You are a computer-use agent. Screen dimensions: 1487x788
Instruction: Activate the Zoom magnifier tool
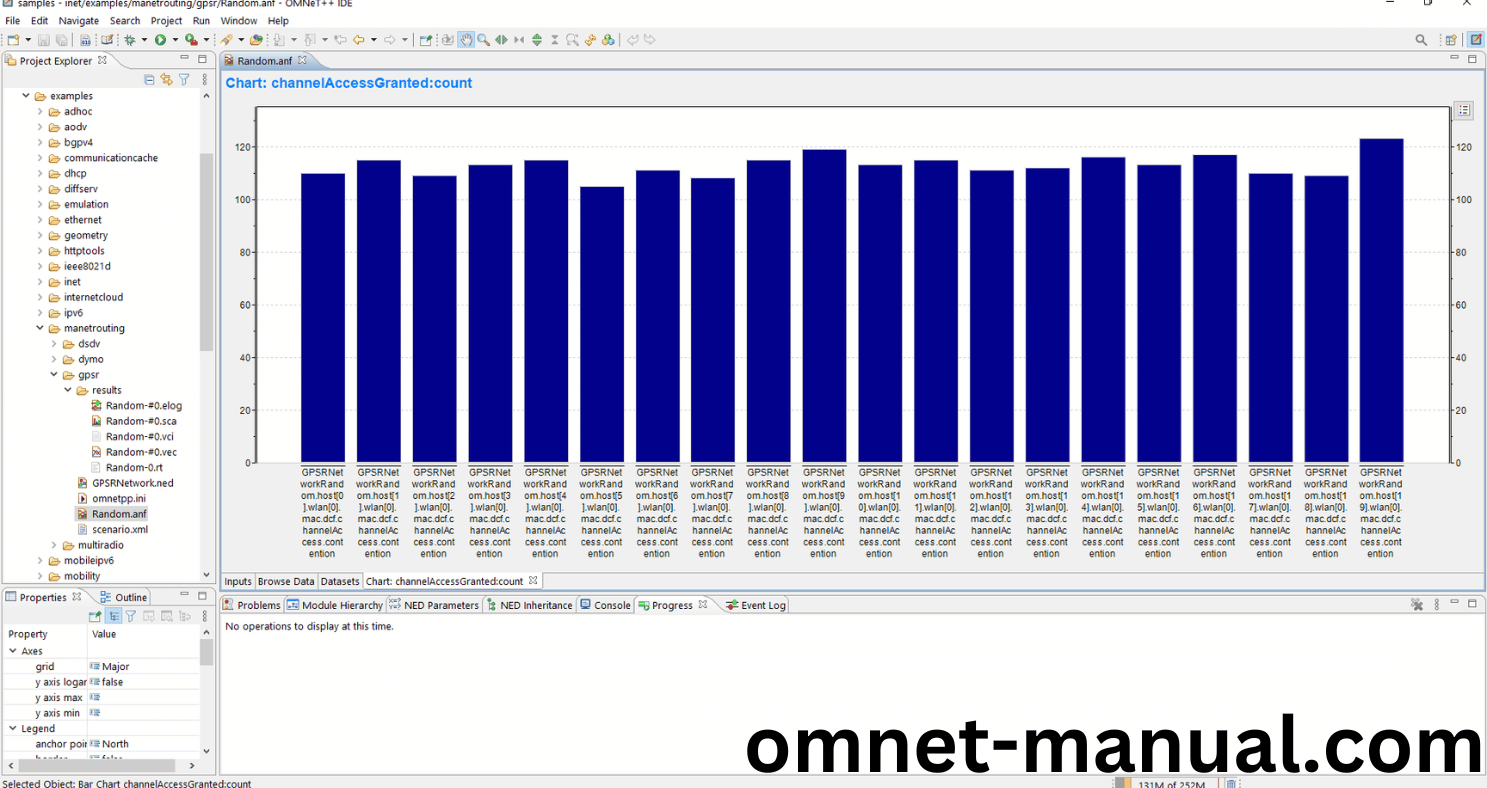[483, 41]
